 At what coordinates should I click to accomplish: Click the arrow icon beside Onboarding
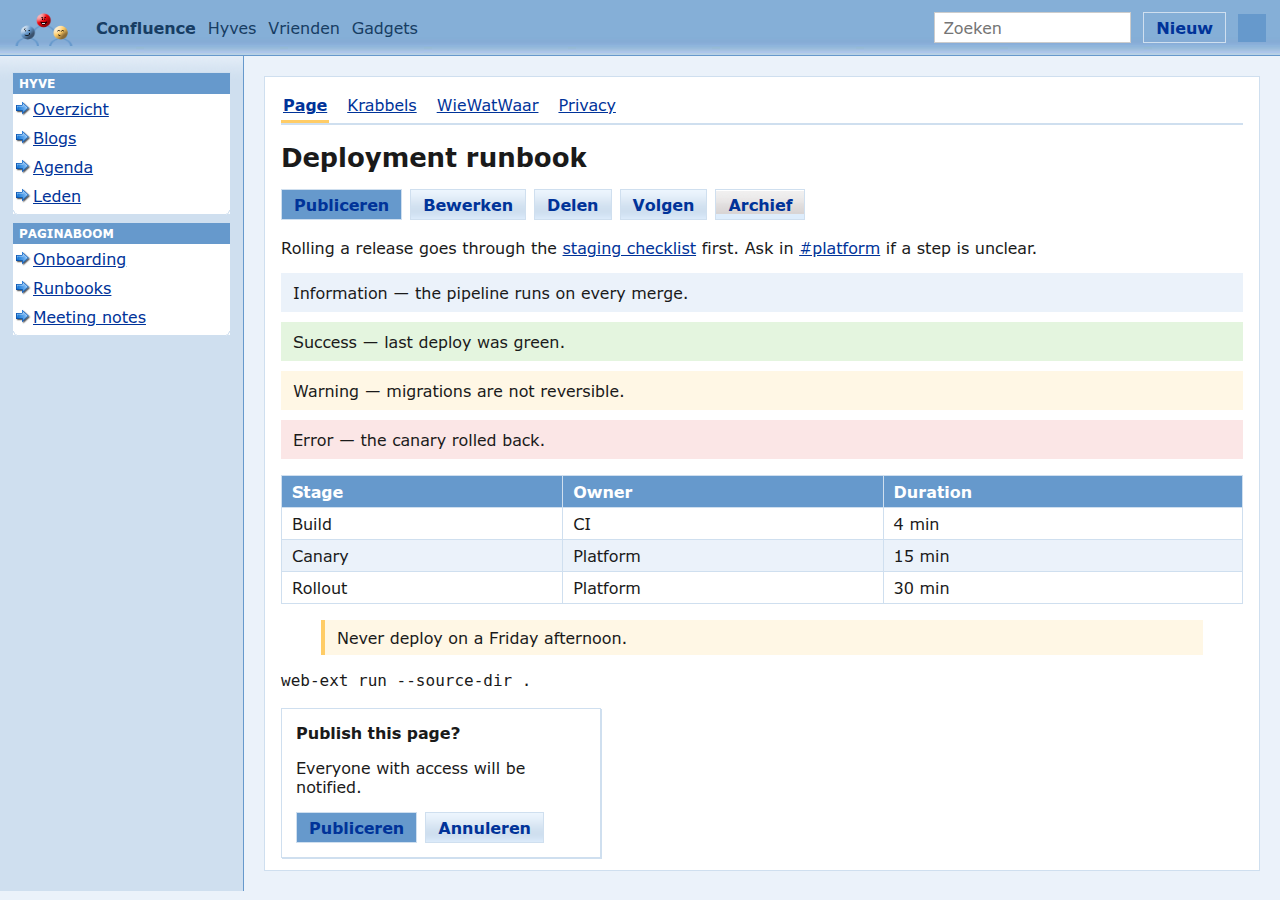tap(23, 259)
